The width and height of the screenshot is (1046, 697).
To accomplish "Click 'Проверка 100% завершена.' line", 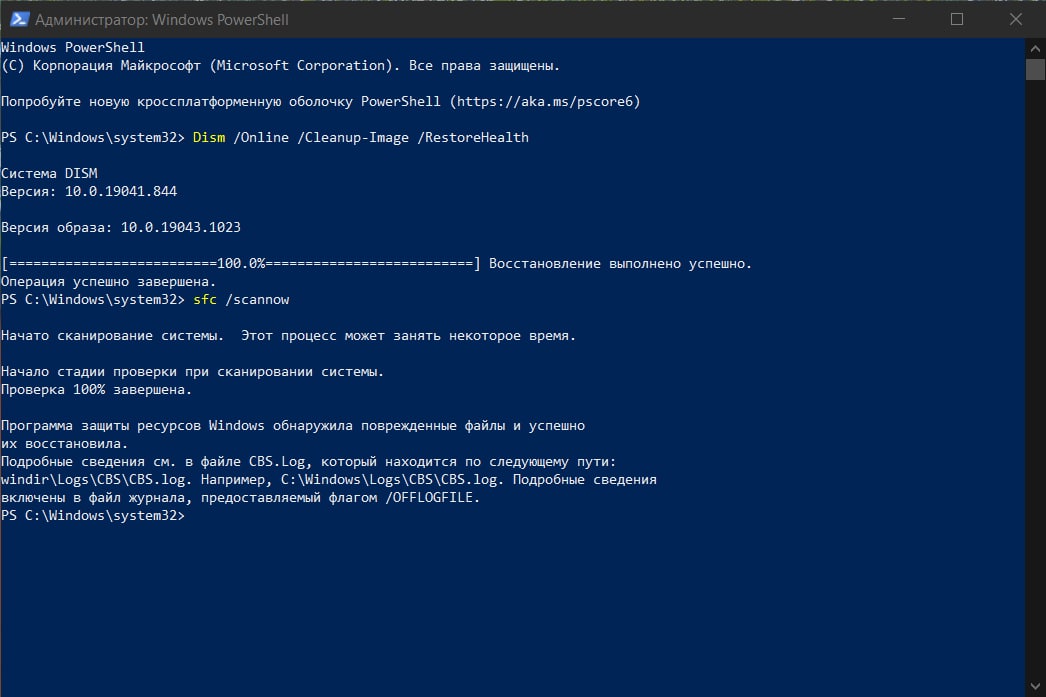I will pos(96,390).
